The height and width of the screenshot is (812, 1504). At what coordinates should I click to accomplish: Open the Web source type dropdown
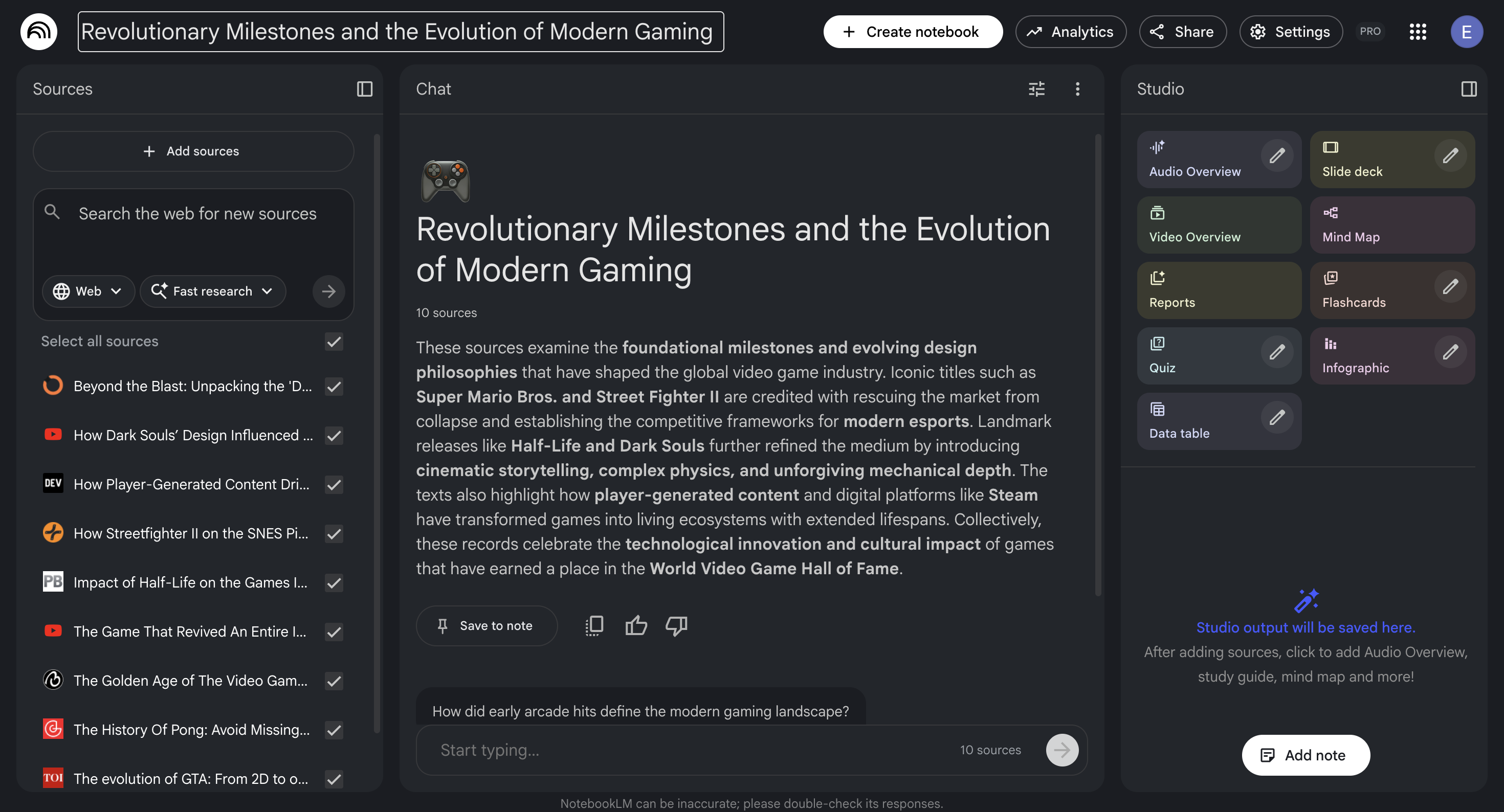(x=87, y=291)
